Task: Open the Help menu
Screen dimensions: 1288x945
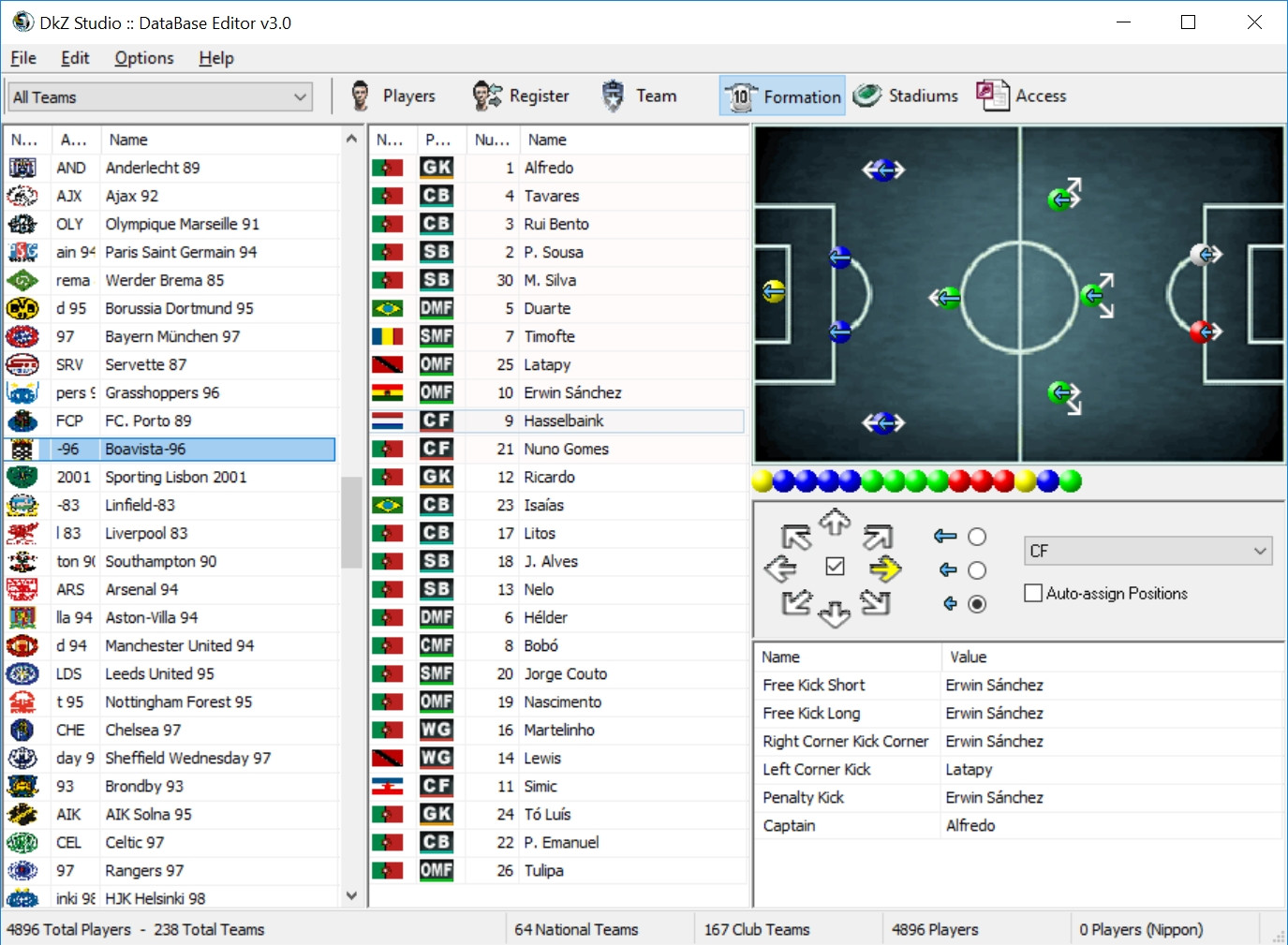Action: (216, 58)
